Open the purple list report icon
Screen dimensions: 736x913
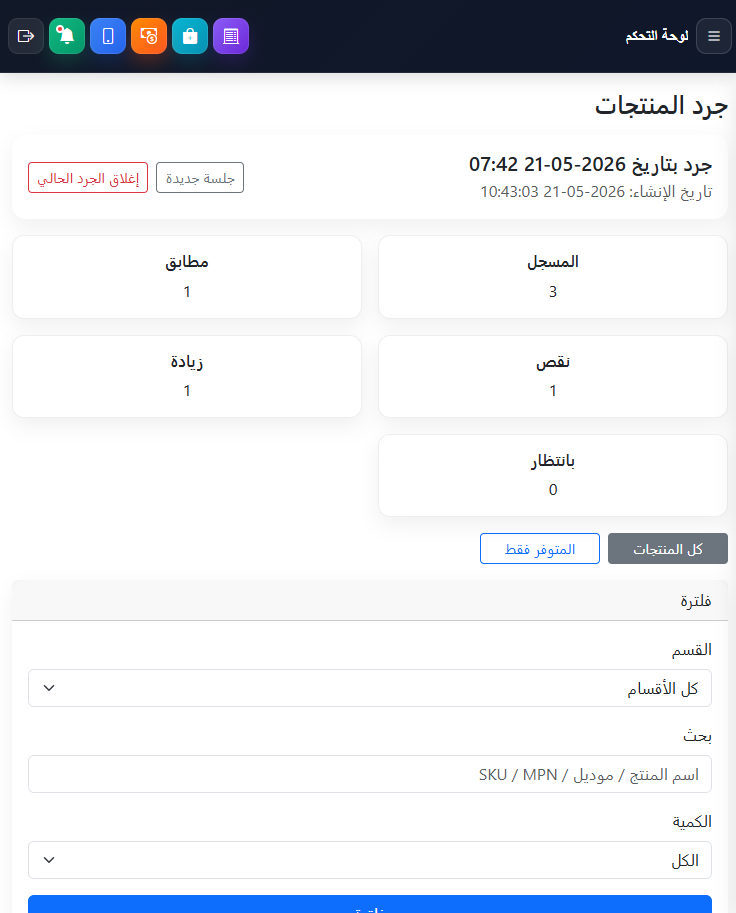pyautogui.click(x=231, y=36)
